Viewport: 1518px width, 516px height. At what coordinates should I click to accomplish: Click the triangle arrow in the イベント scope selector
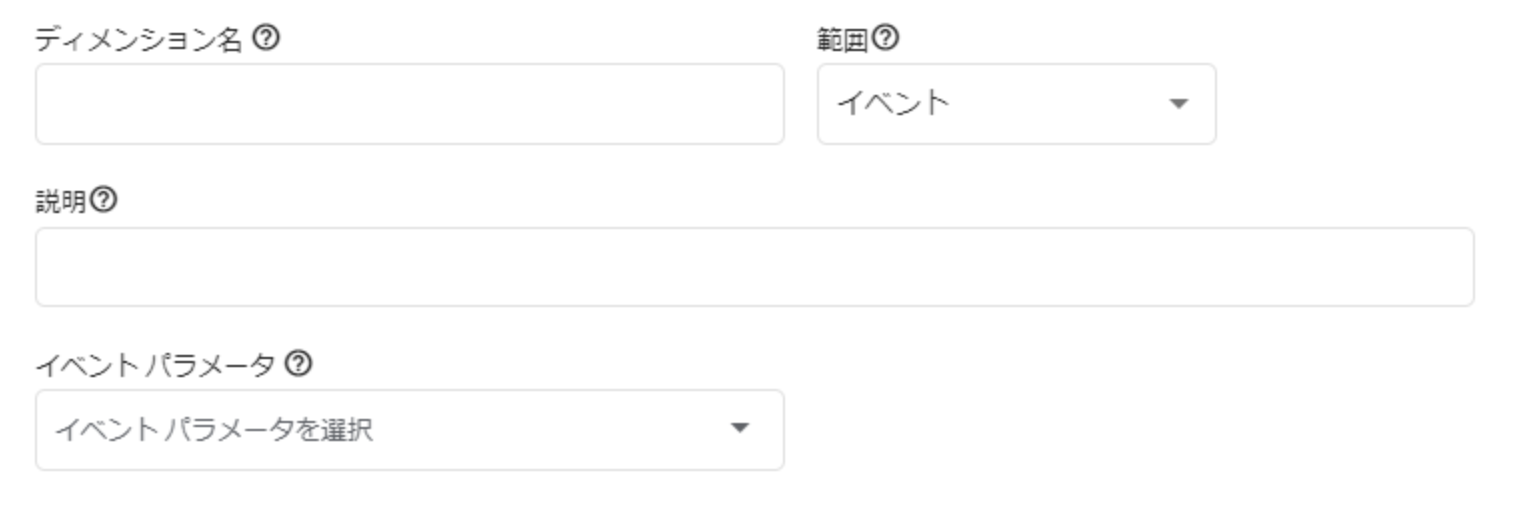click(x=1179, y=103)
